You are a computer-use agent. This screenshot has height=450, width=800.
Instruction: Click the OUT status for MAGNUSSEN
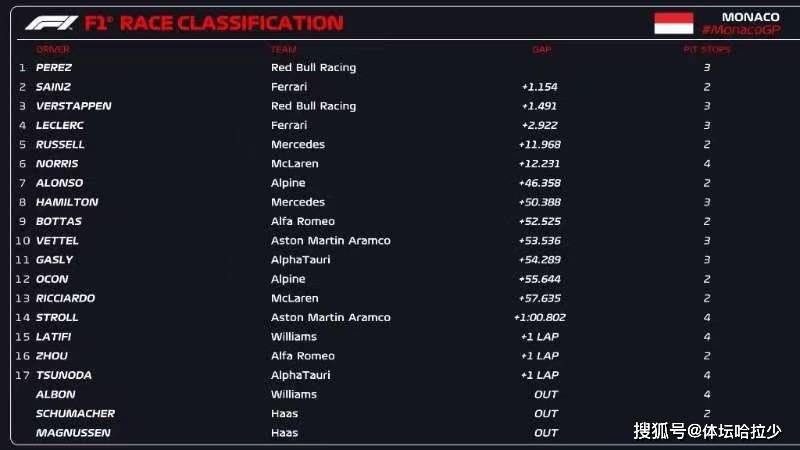click(x=546, y=433)
